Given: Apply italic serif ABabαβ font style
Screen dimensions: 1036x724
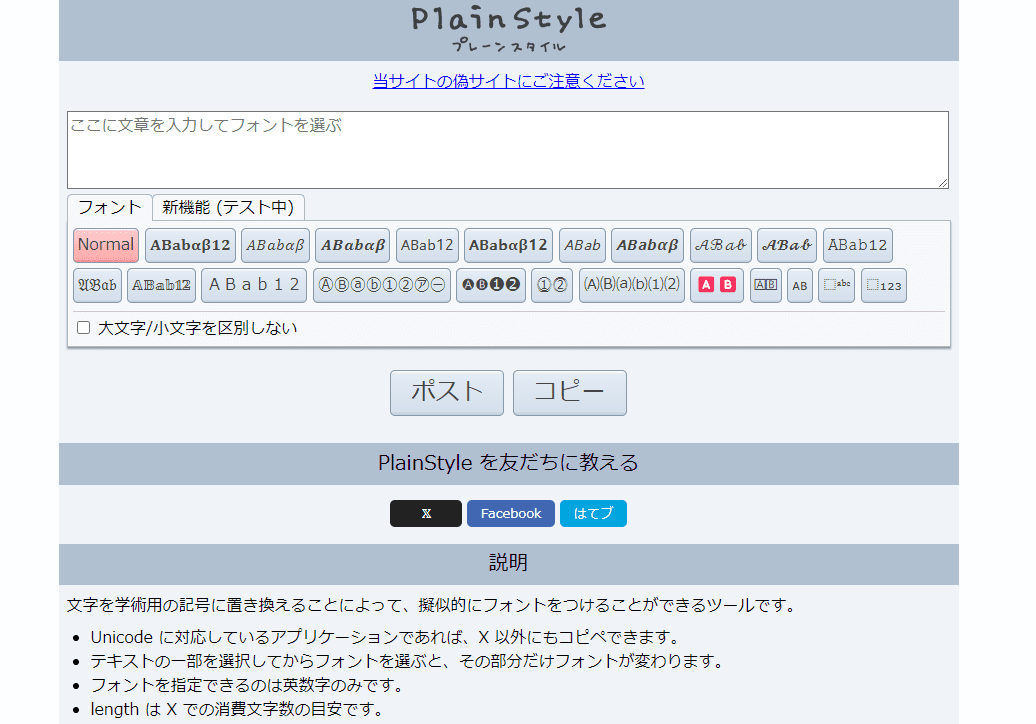Looking at the screenshot, I should click(x=276, y=245).
